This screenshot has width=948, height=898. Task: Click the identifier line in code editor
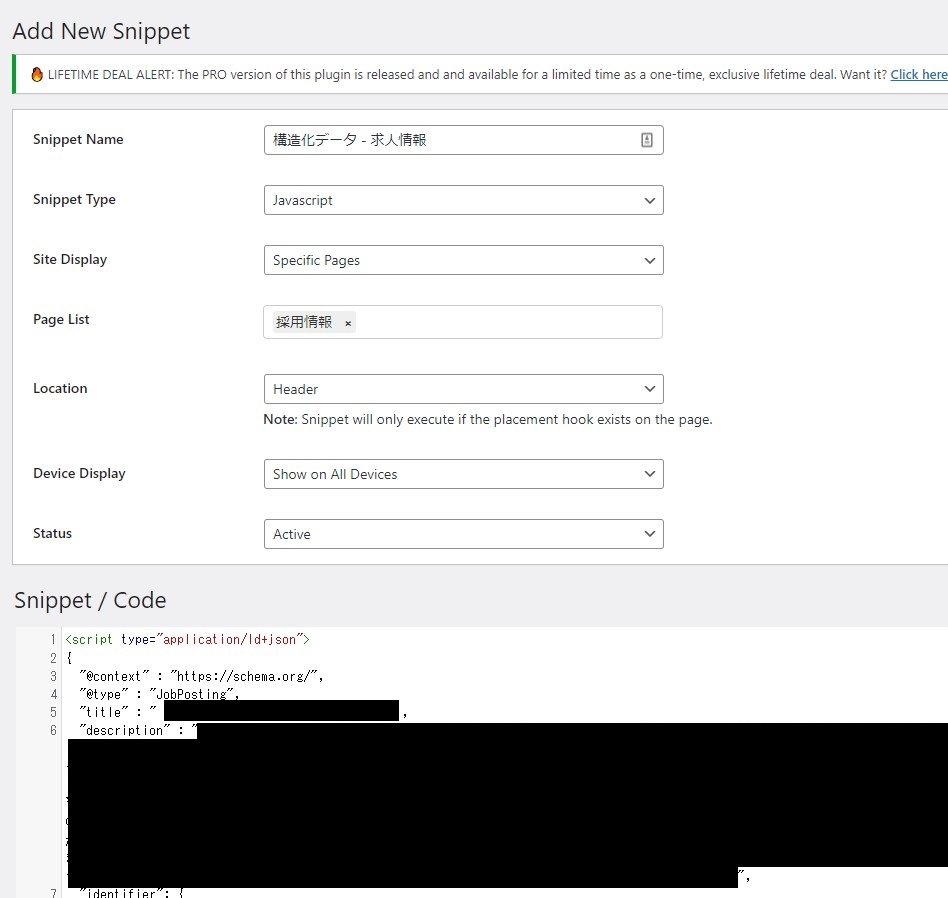[x=130, y=891]
